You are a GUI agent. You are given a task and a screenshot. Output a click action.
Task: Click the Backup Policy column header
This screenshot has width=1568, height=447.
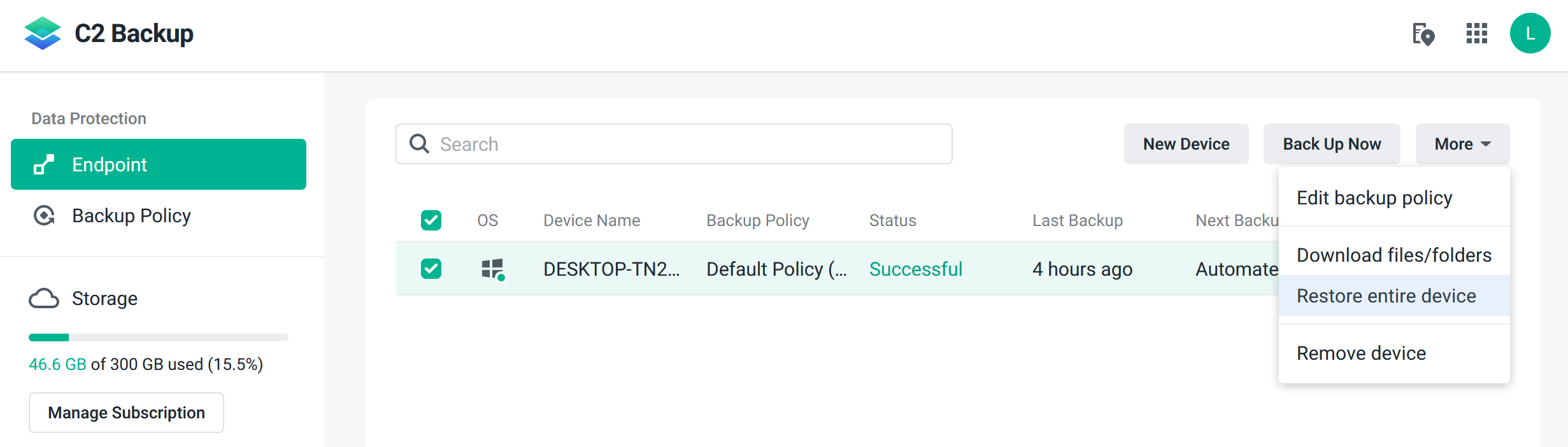(758, 220)
